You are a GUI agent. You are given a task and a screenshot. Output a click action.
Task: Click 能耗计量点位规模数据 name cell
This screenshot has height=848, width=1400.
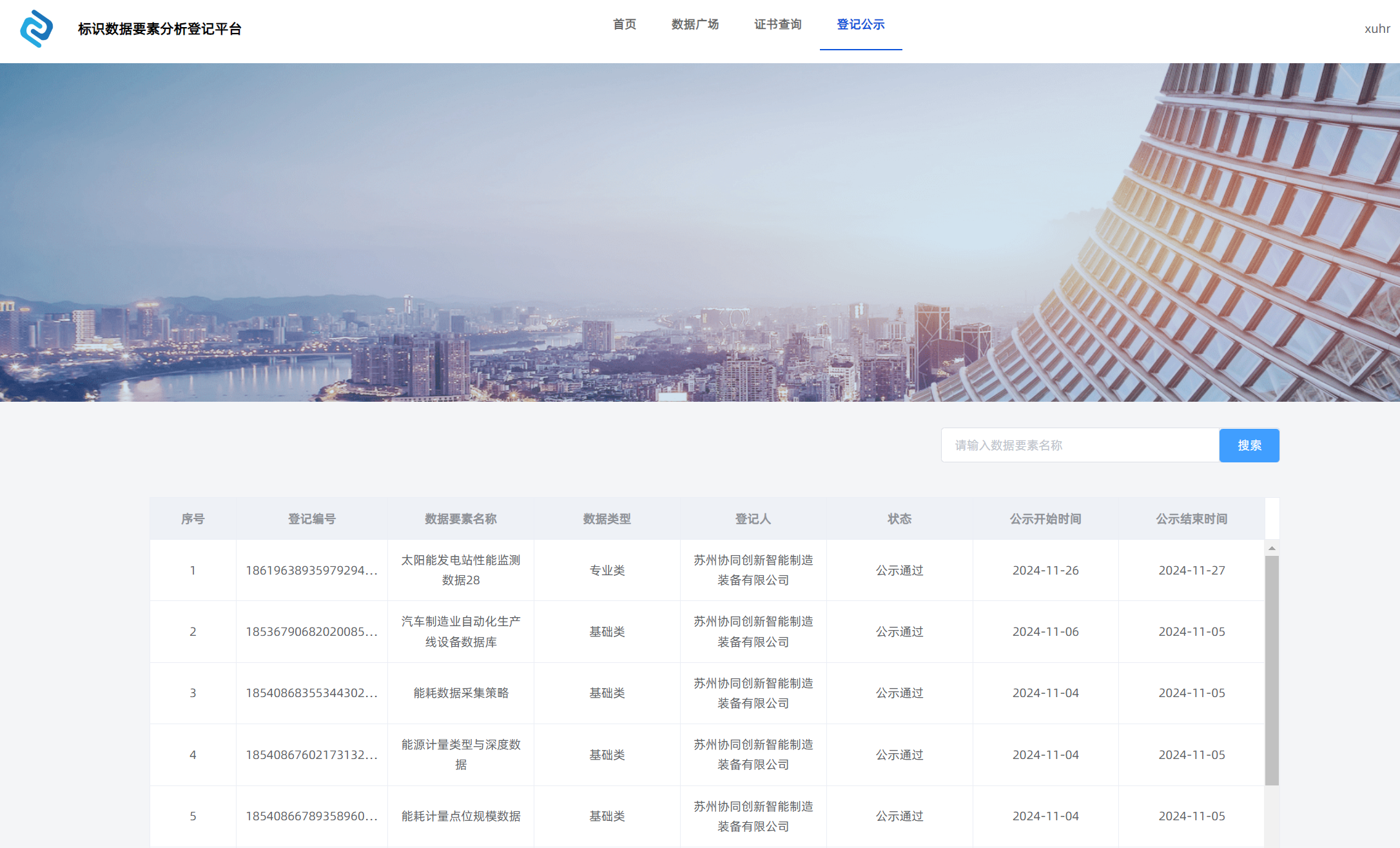point(461,816)
